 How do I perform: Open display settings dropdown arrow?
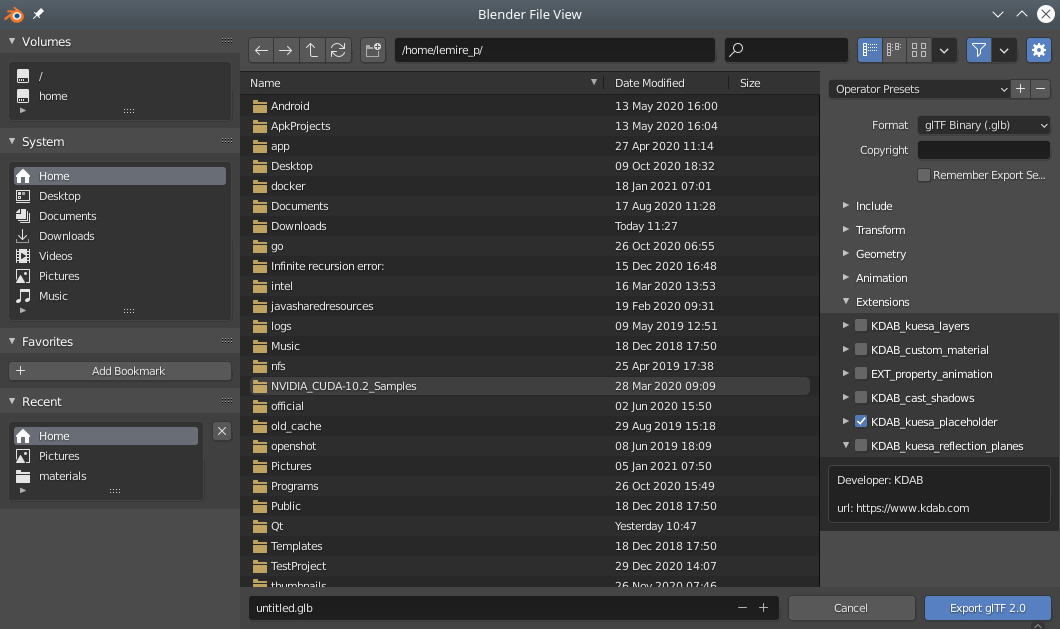[944, 50]
